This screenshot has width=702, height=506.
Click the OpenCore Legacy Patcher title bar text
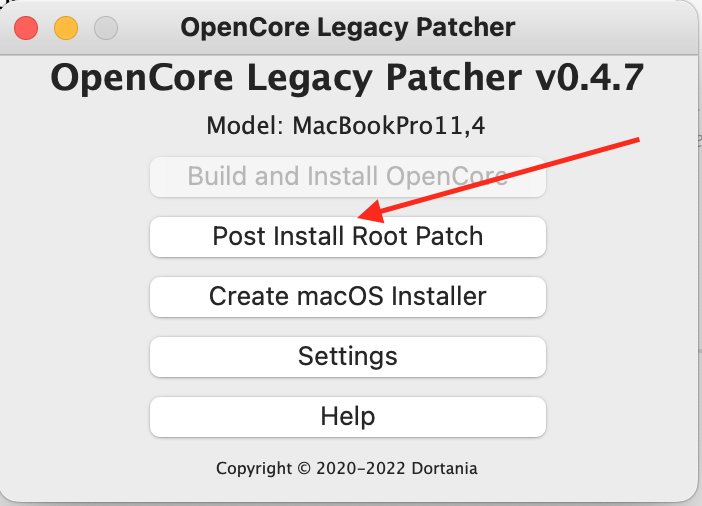(x=348, y=28)
